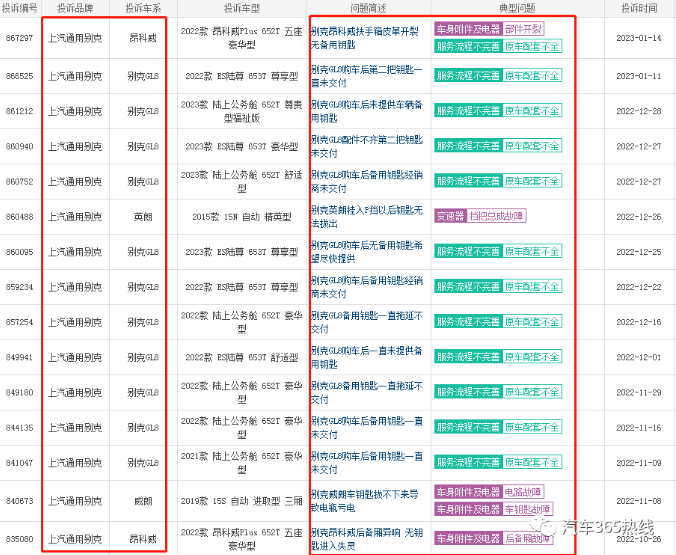Select complaint number 867297
The height and width of the screenshot is (555, 676).
(x=19, y=38)
